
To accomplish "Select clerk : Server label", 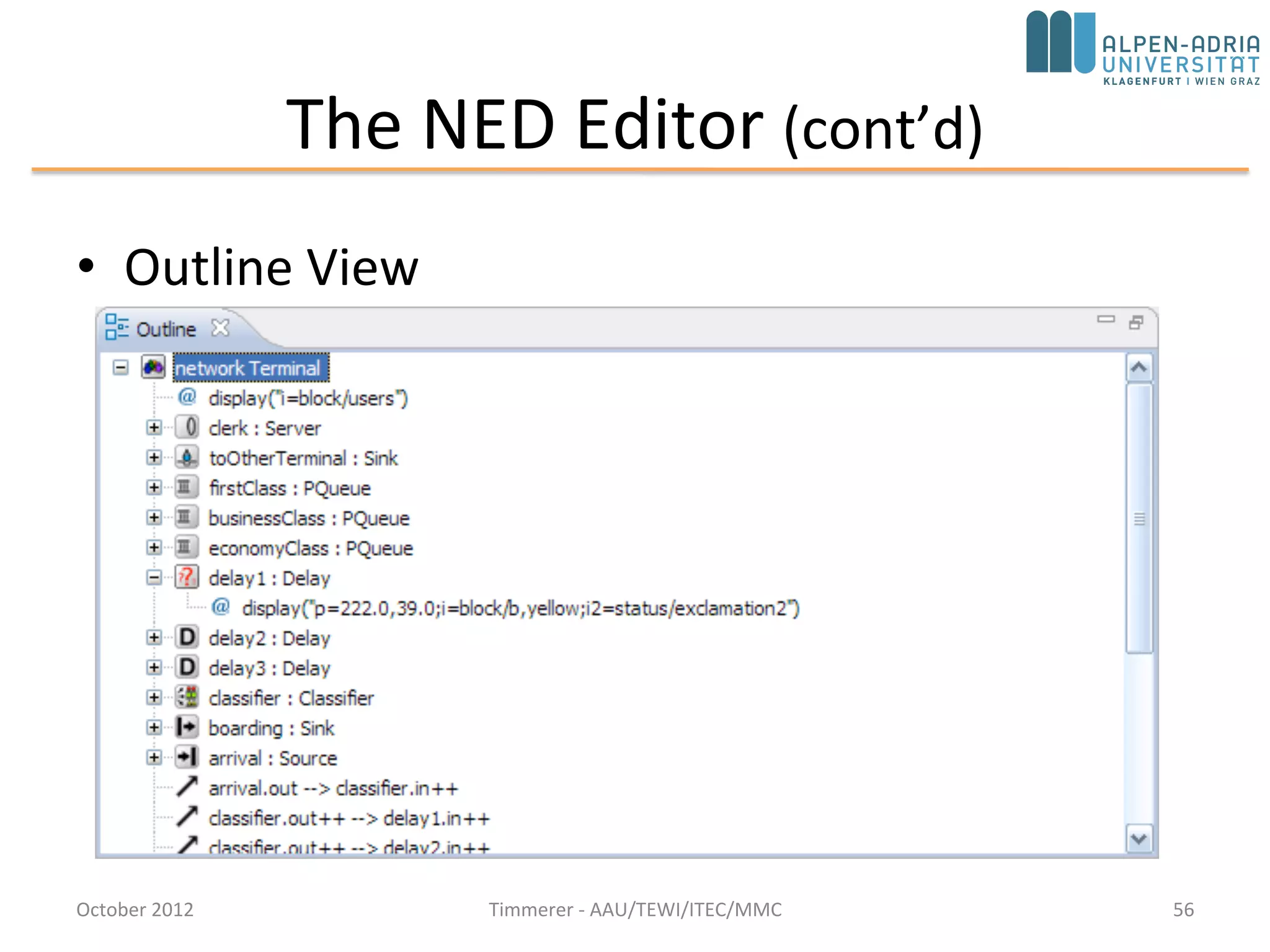I will click(x=265, y=428).
